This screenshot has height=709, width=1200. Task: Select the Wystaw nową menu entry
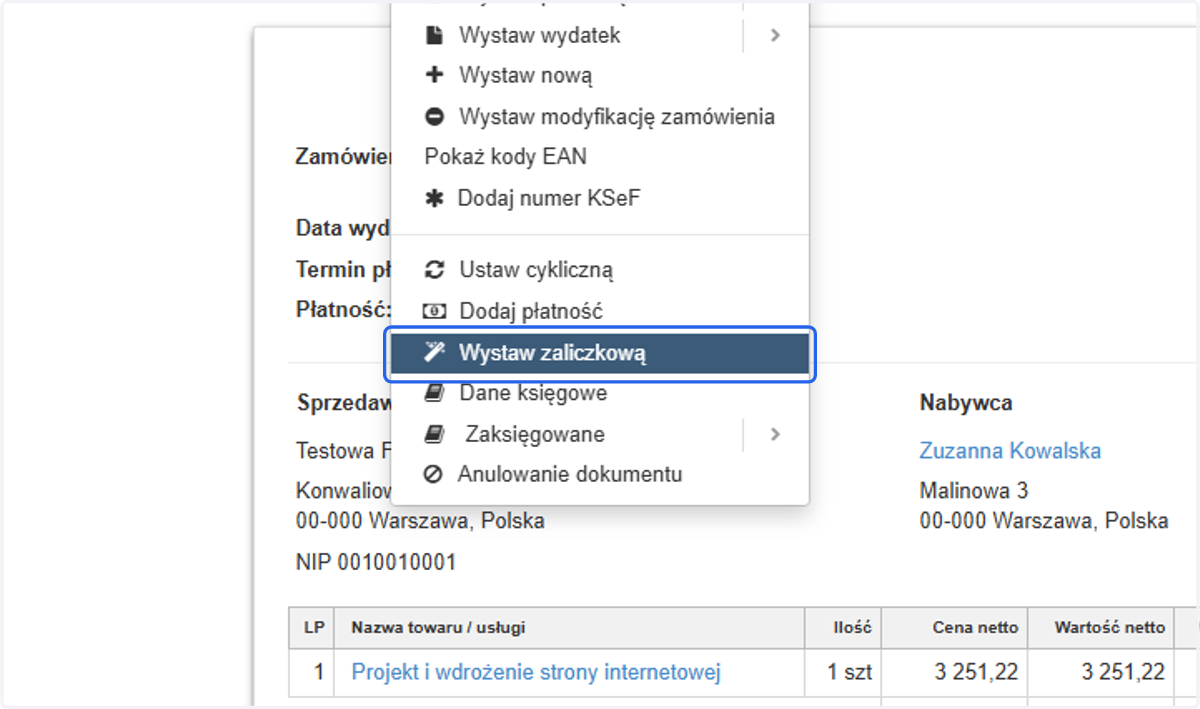coord(526,75)
